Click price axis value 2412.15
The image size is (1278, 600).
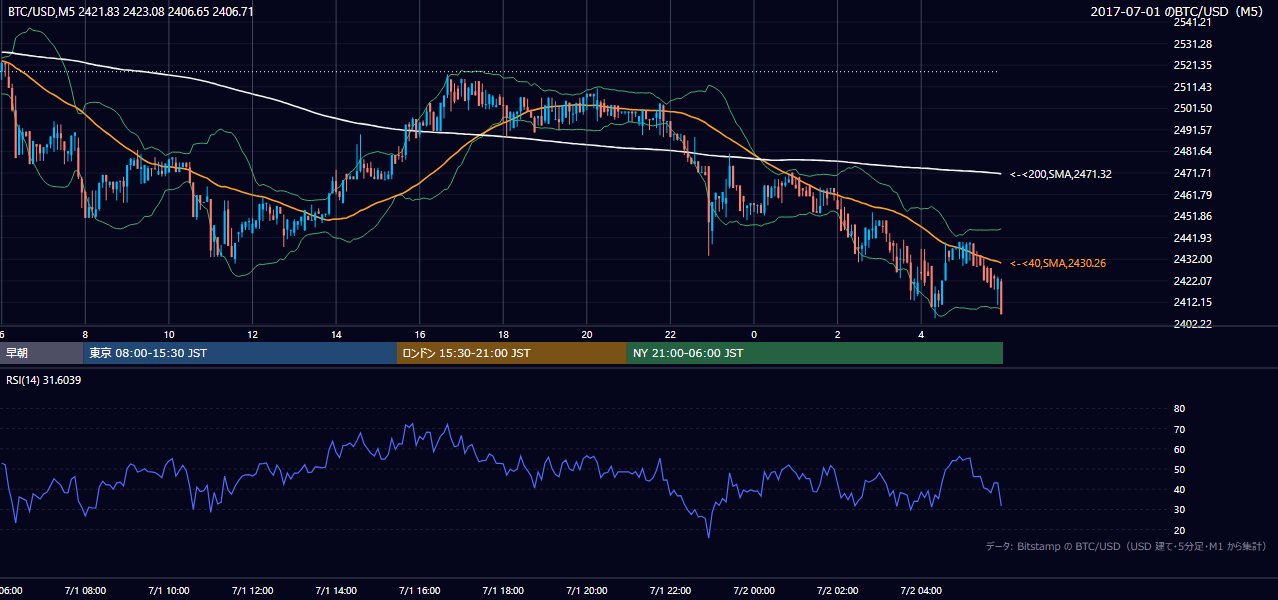[1192, 302]
